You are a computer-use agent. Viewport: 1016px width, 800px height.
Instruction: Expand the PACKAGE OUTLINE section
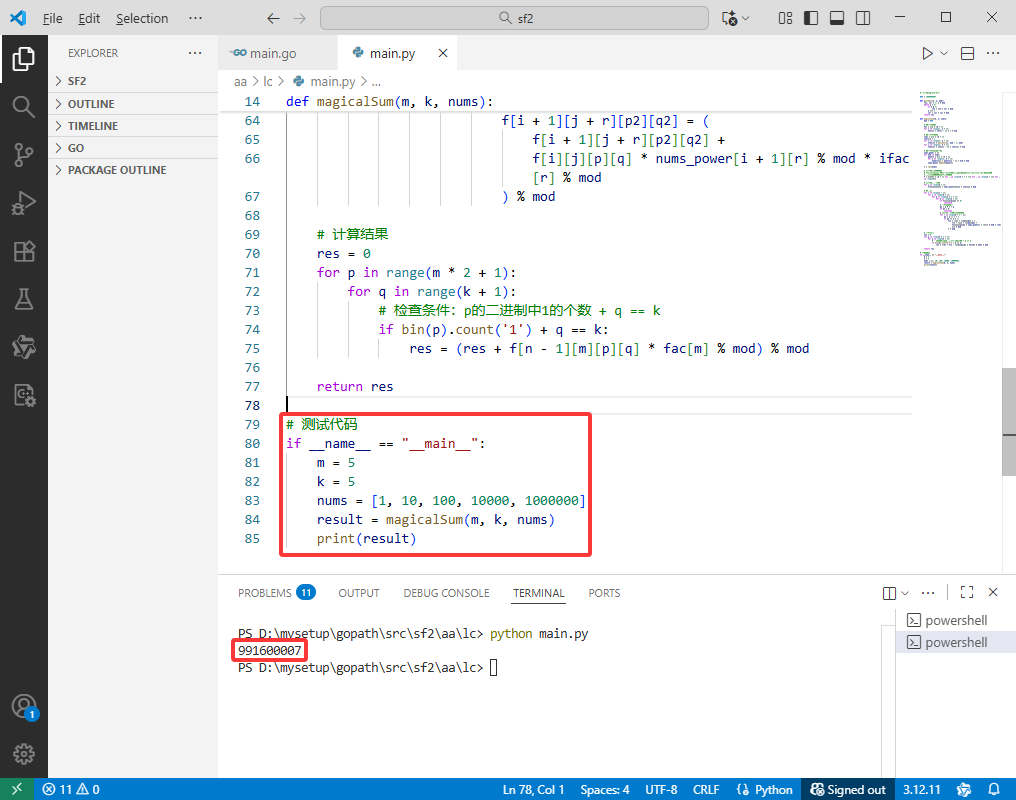click(133, 170)
